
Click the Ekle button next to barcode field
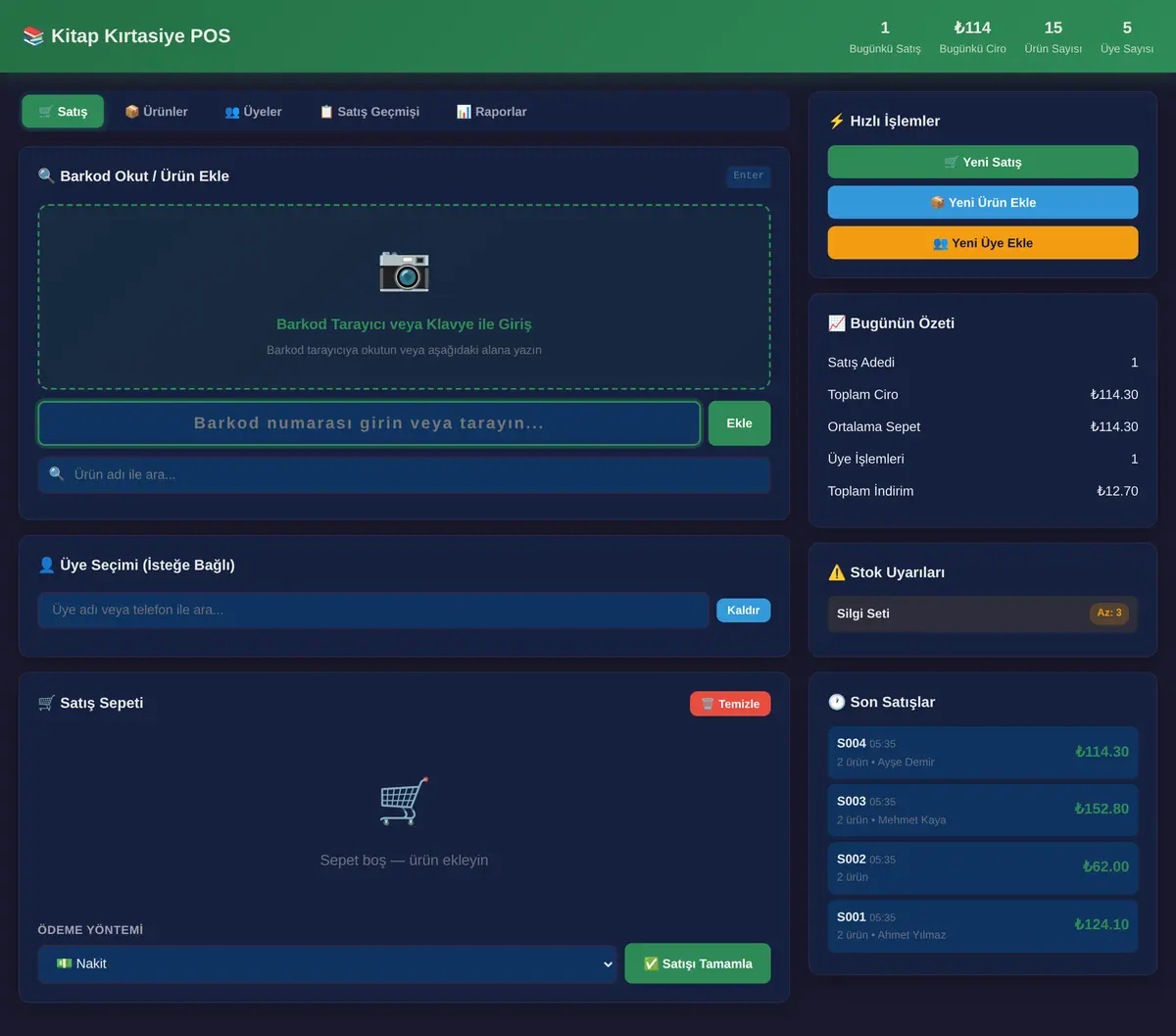(x=739, y=423)
